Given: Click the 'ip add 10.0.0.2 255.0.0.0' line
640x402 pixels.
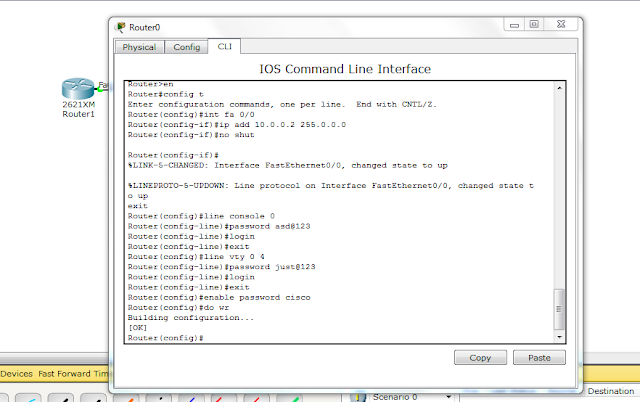Looking at the screenshot, I should [x=237, y=125].
